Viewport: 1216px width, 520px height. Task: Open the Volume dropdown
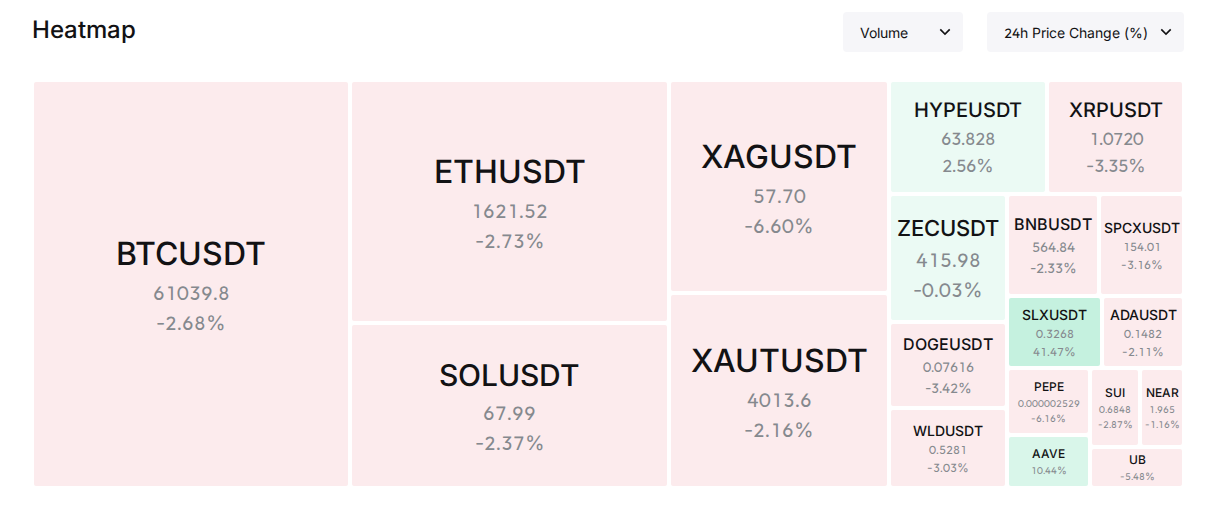(903, 32)
